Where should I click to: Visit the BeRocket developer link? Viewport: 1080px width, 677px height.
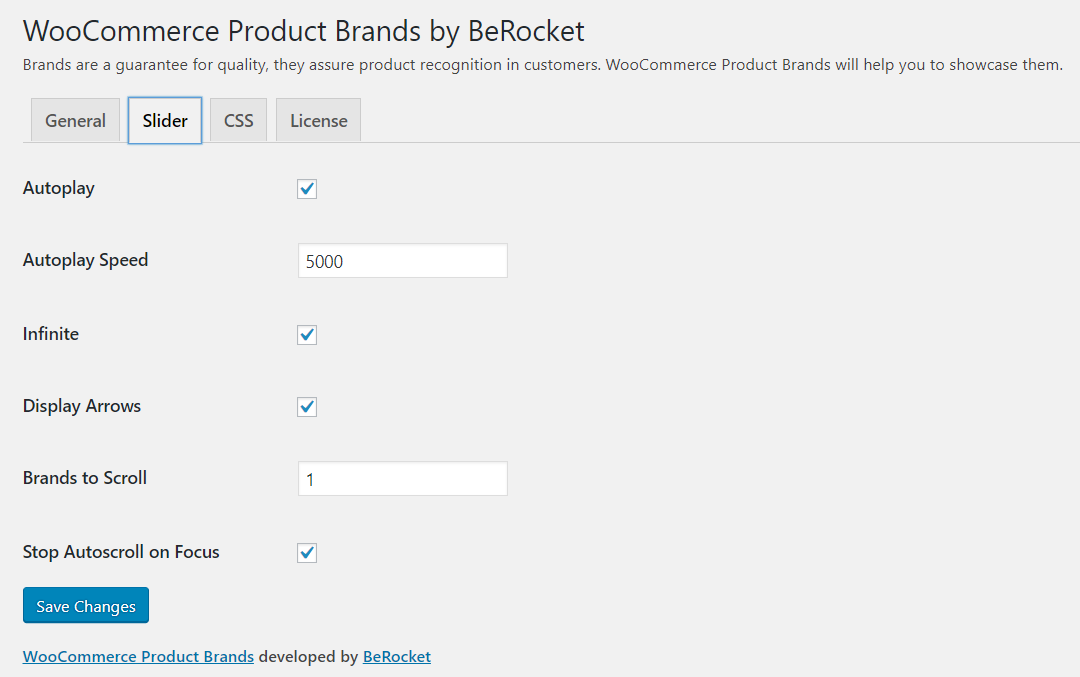[396, 656]
